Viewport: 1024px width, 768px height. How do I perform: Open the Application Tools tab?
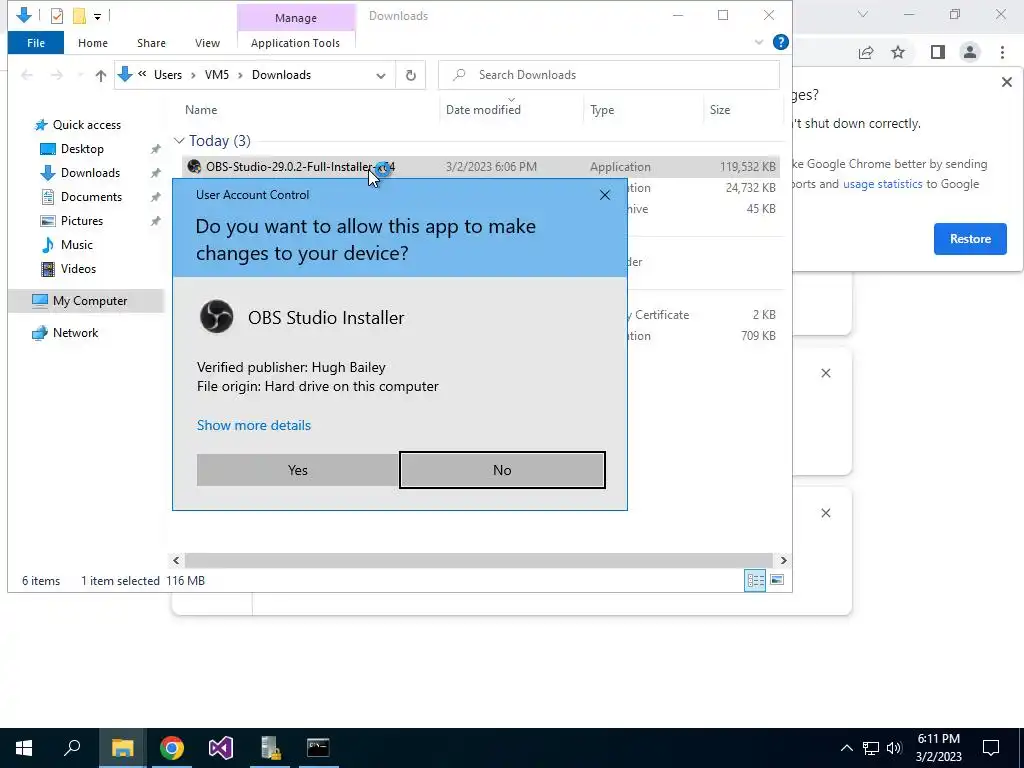click(x=295, y=43)
